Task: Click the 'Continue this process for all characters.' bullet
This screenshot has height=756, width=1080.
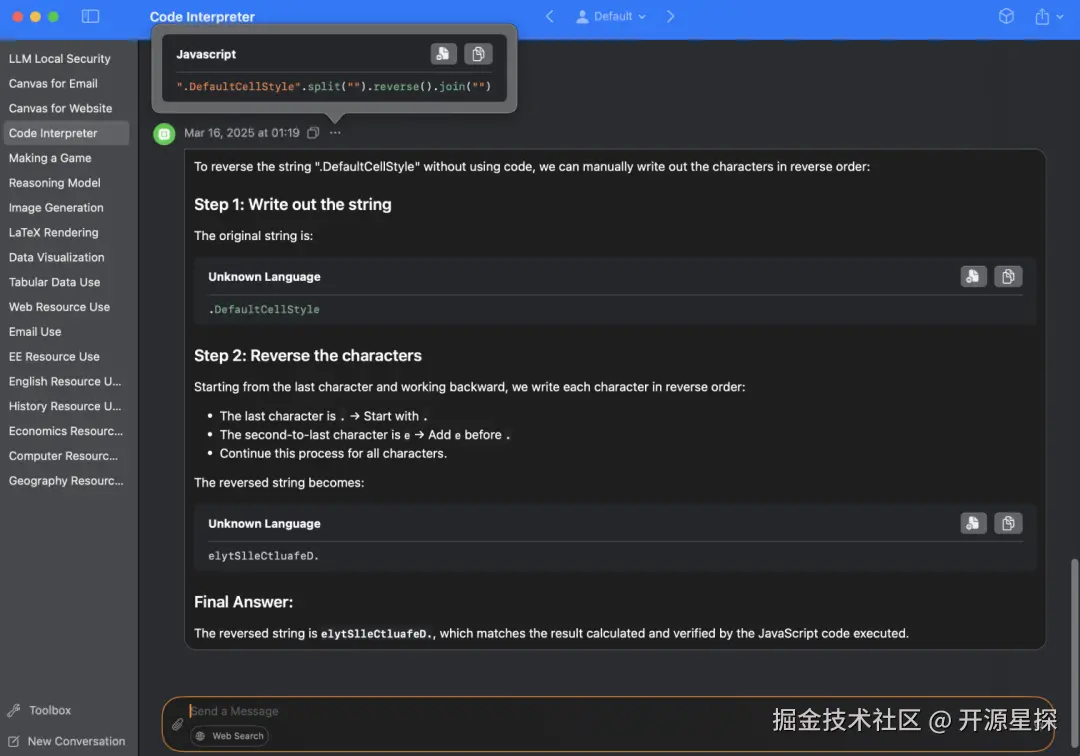Action: coord(333,453)
